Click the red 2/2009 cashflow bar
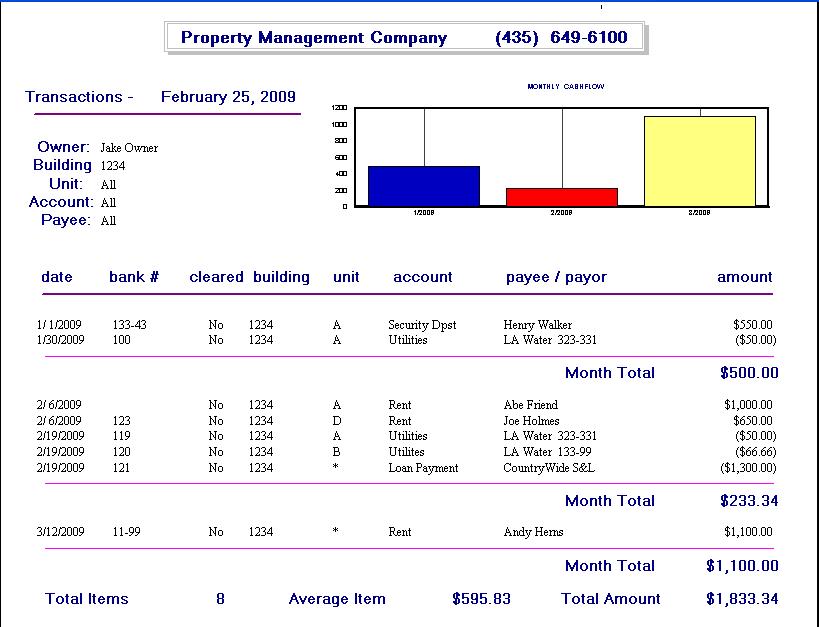This screenshot has height=627, width=819. click(x=562, y=197)
